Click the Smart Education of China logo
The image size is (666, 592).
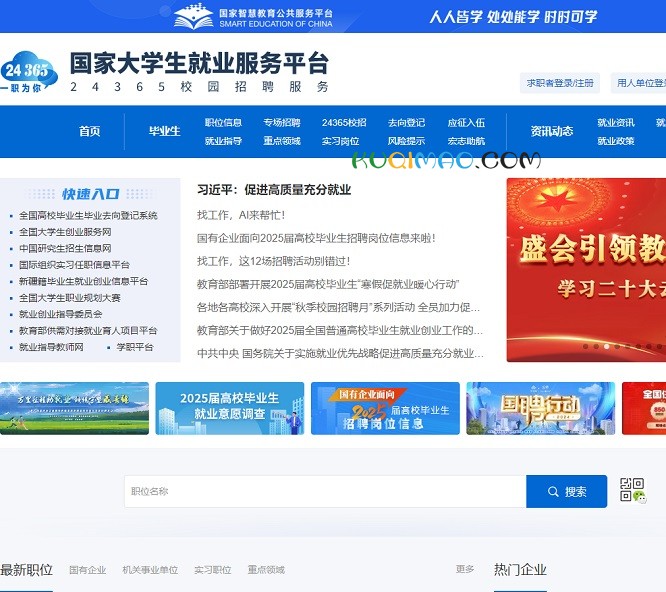pyautogui.click(x=253, y=17)
